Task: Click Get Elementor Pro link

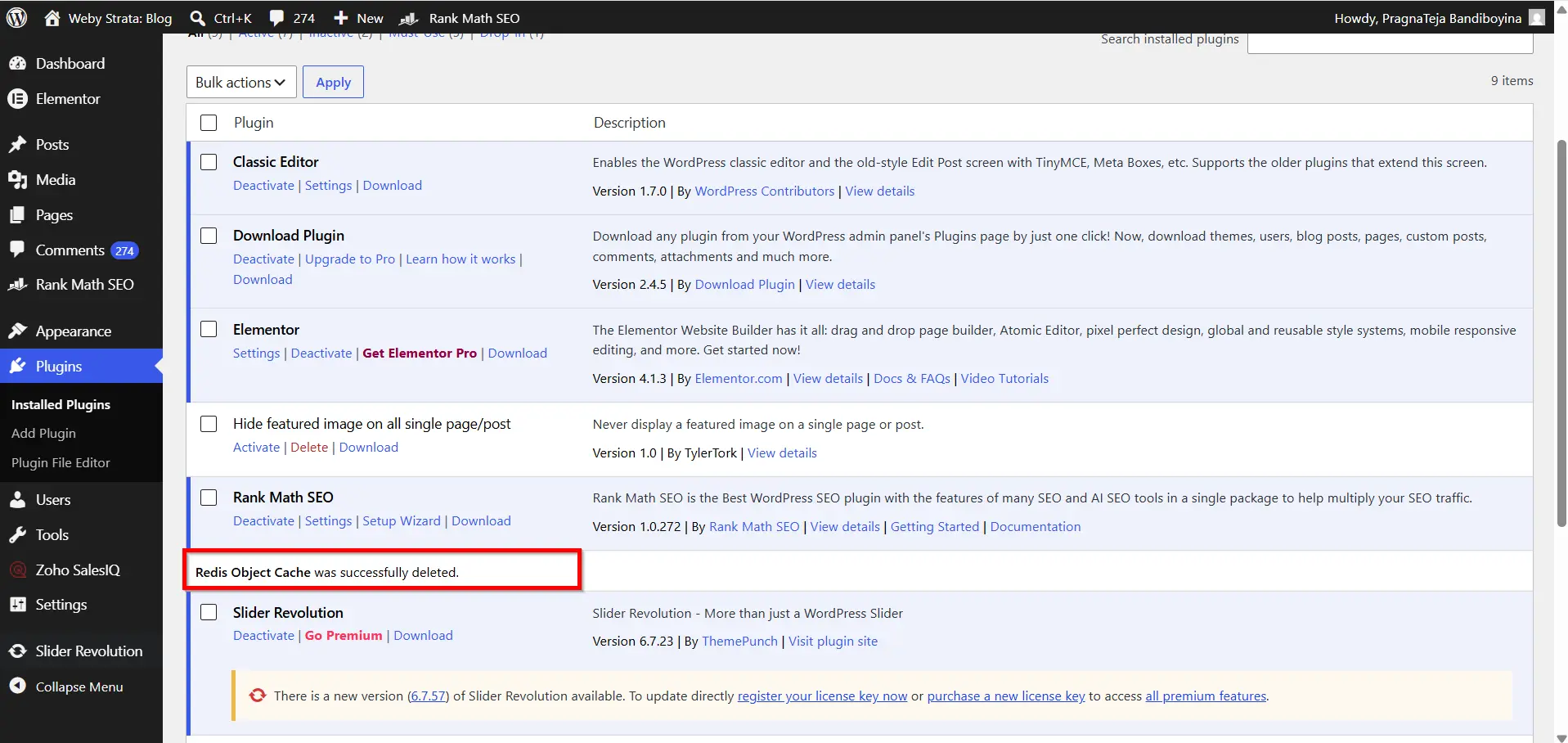Action: (x=420, y=353)
